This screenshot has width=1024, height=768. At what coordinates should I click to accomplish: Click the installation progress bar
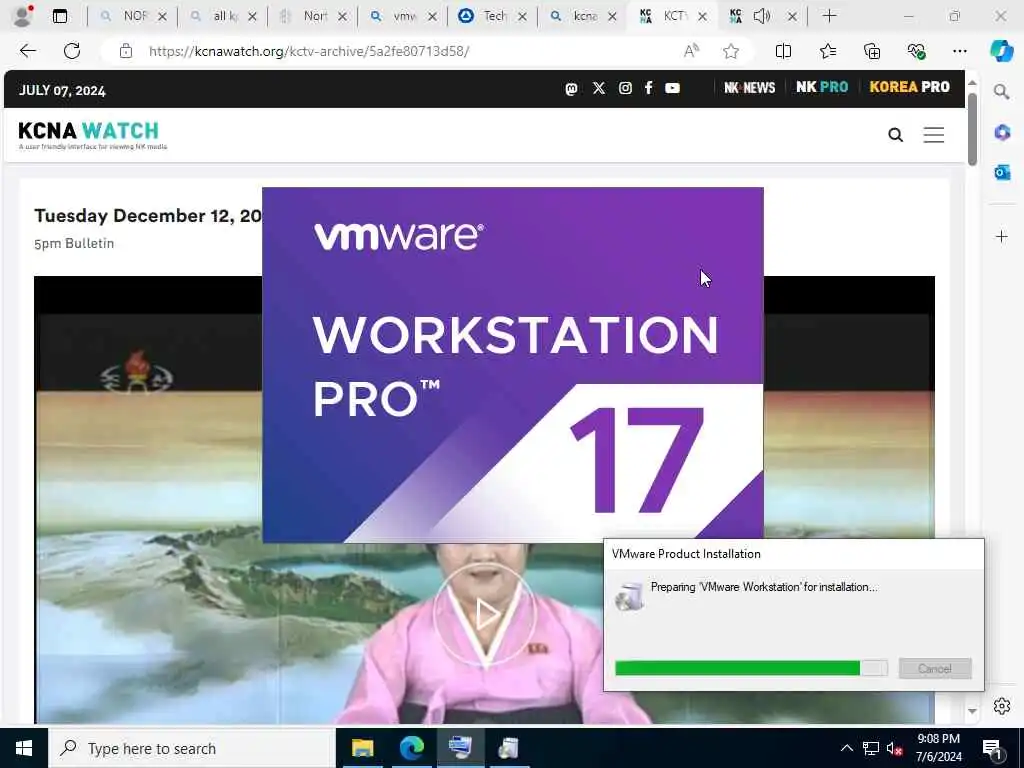point(751,668)
